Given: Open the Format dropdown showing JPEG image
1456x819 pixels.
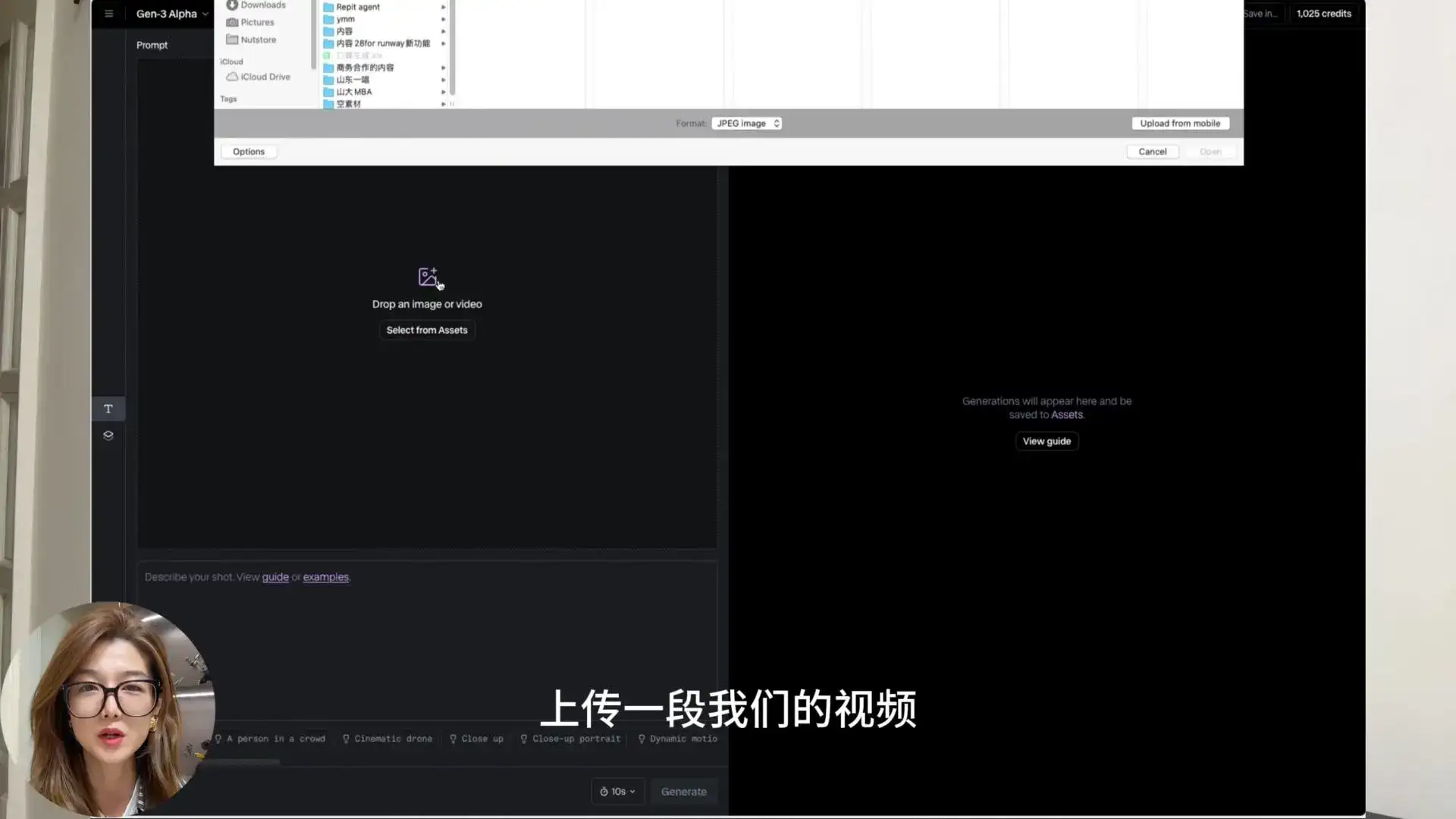Looking at the screenshot, I should point(746,123).
